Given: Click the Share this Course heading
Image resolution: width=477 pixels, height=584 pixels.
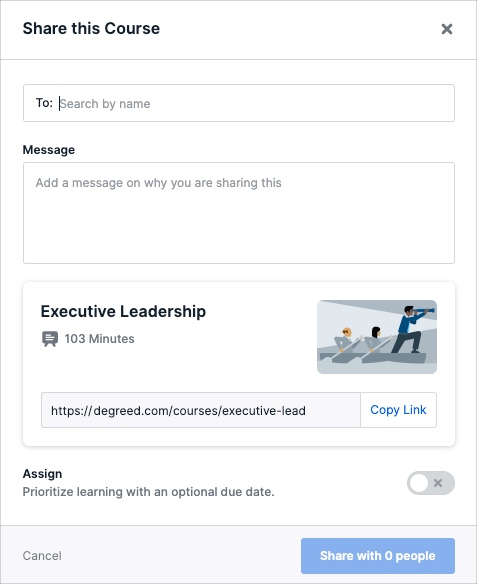Looking at the screenshot, I should pyautogui.click(x=91, y=28).
